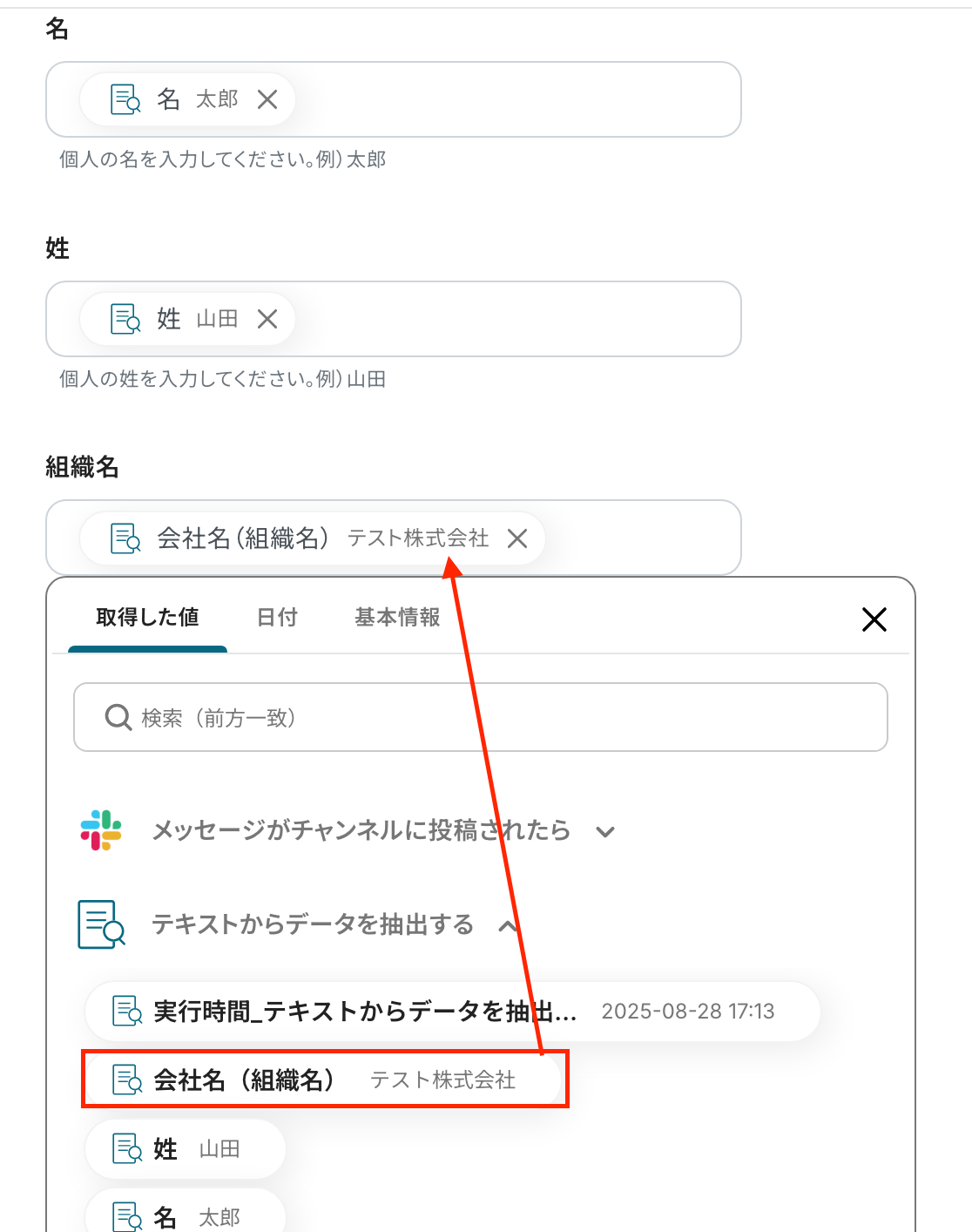The image size is (972, 1232).
Task: Remove the 名 太郎 chip
Action: point(267,99)
